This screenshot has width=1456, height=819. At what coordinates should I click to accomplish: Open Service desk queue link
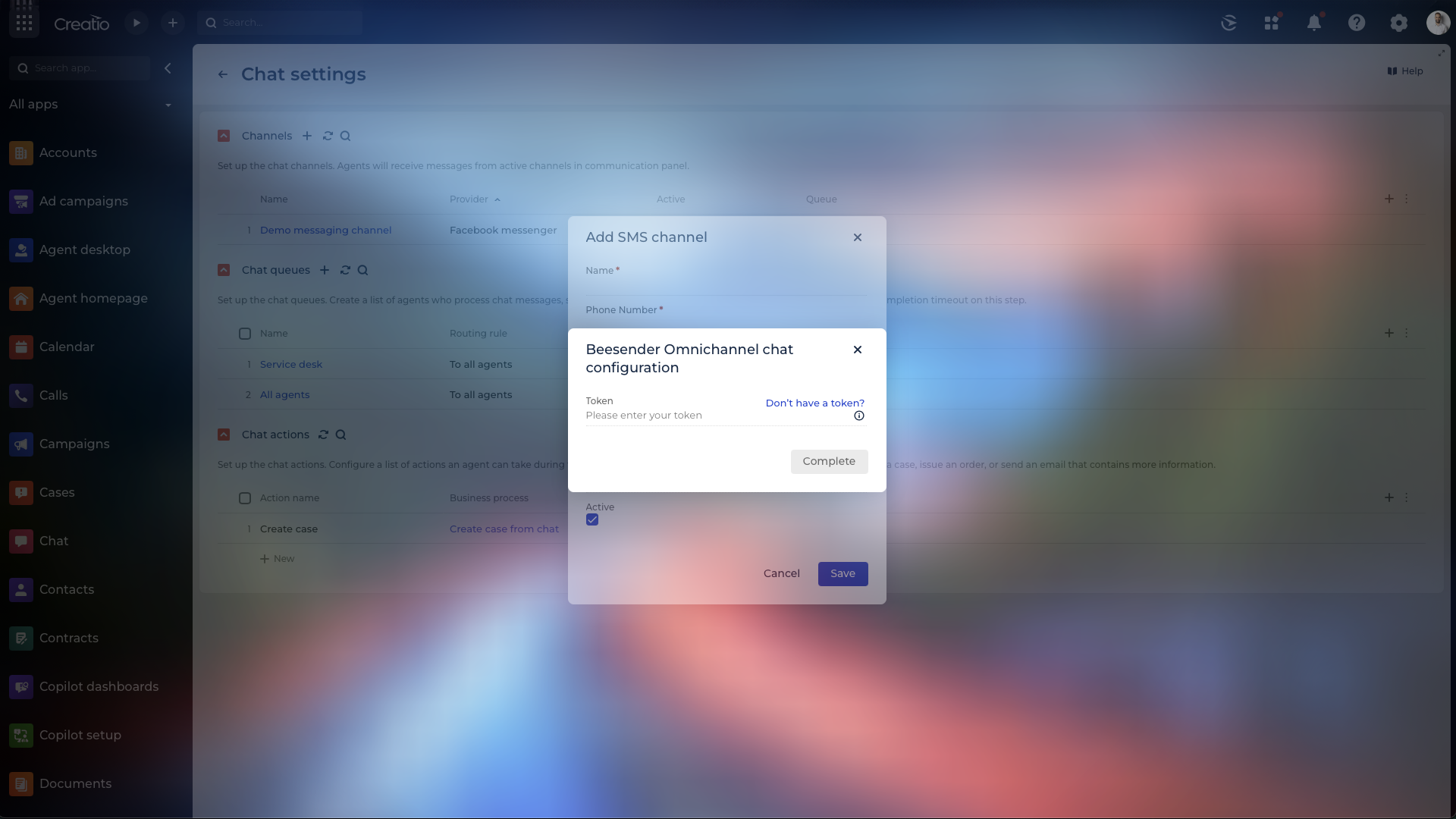pos(291,365)
